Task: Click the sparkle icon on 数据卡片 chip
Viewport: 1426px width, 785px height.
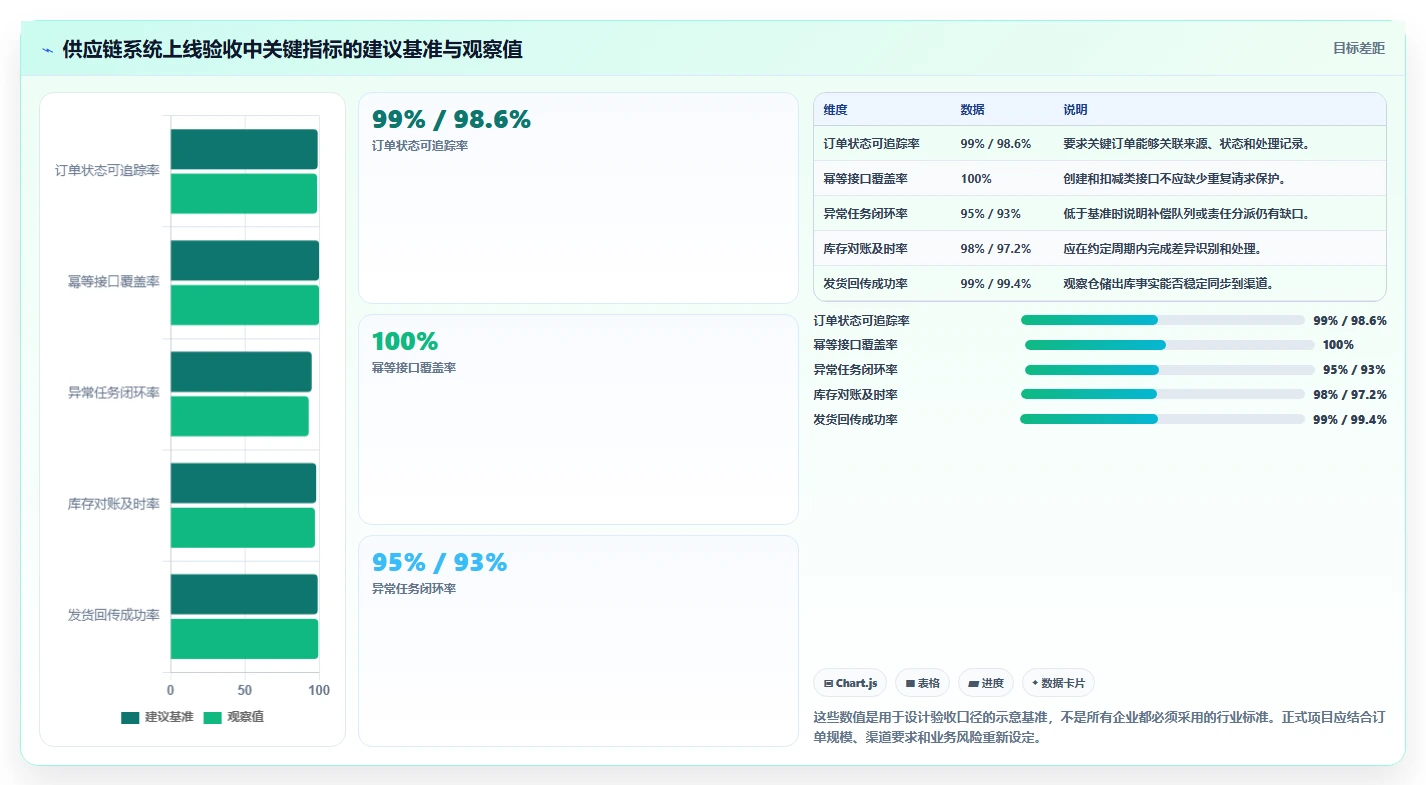Action: 1035,683
